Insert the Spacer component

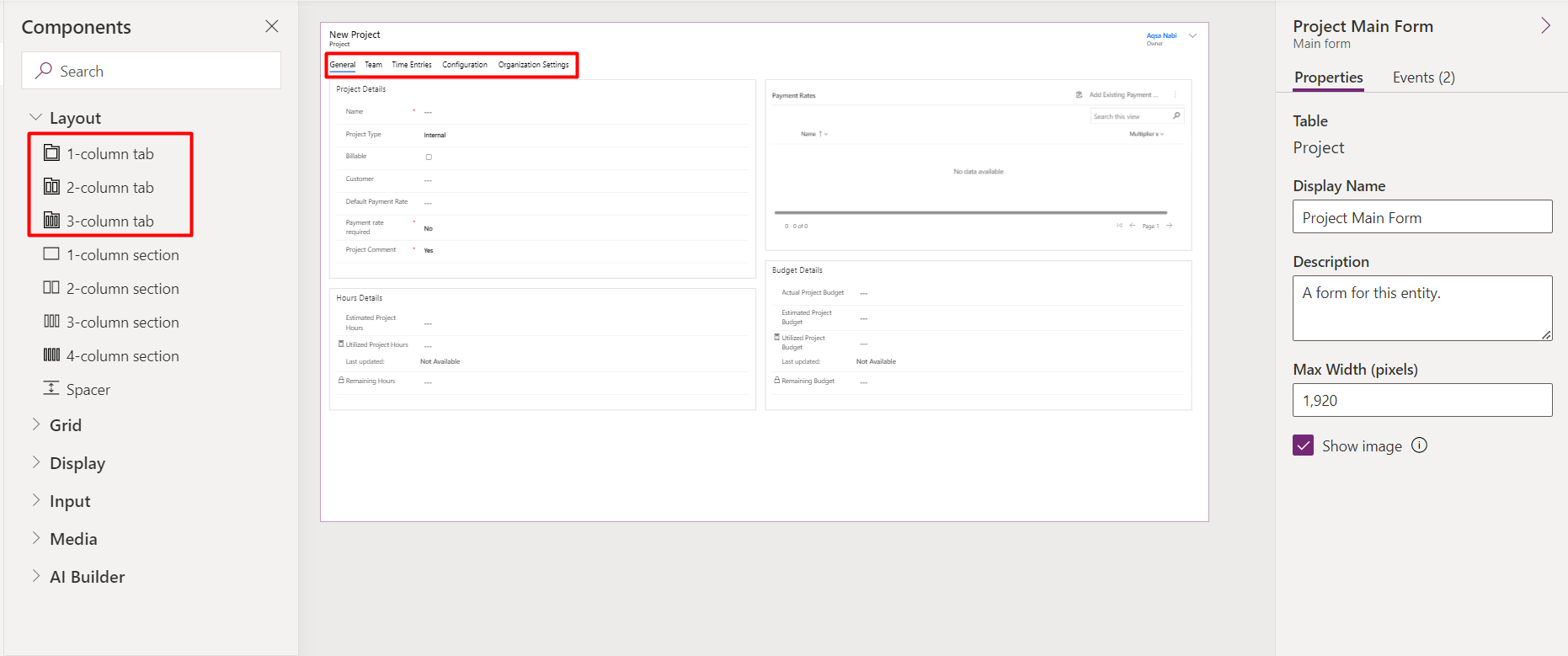pyautogui.click(x=88, y=389)
